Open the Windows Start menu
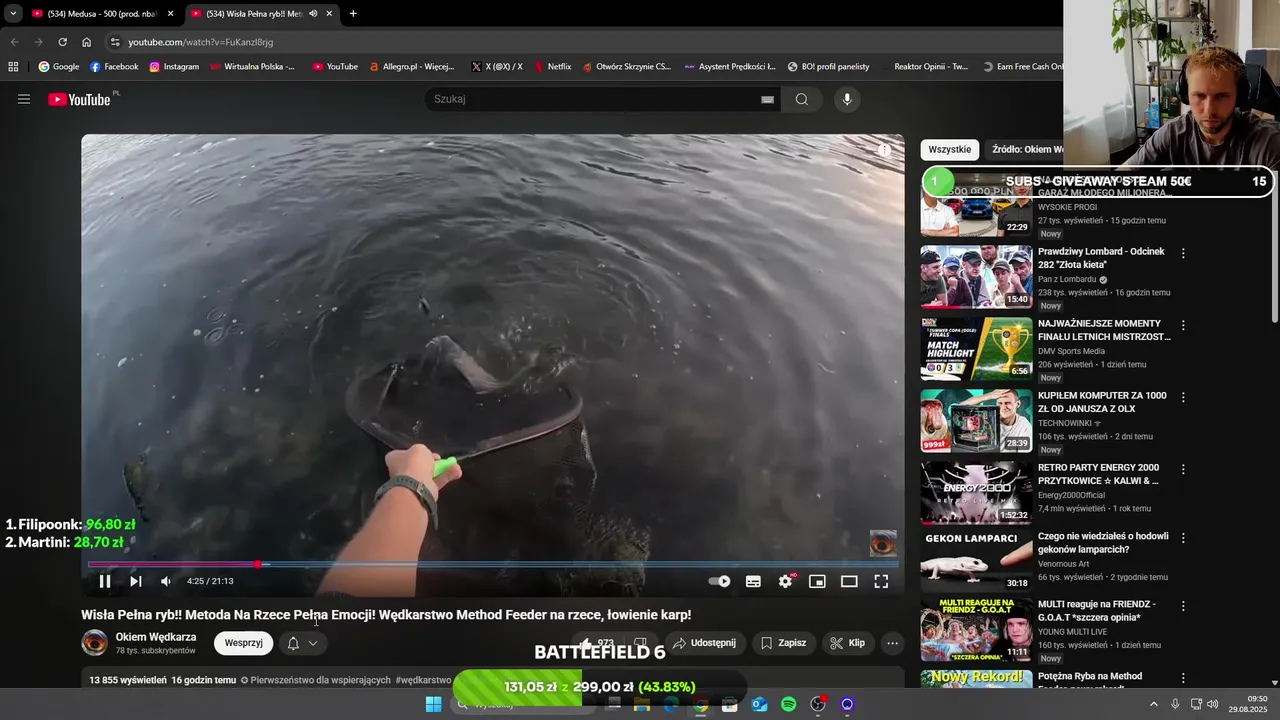 coord(433,704)
